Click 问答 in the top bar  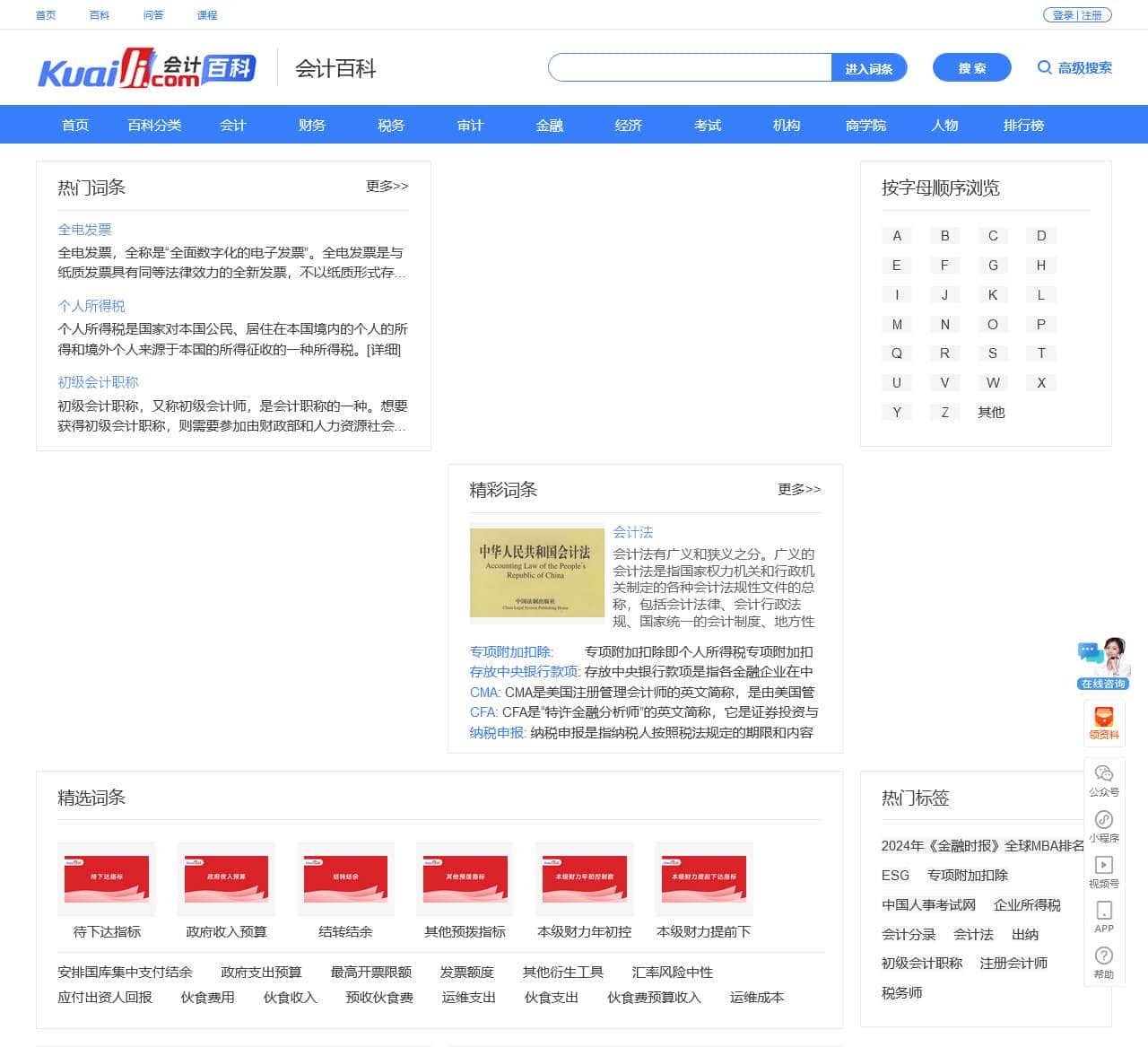click(153, 15)
